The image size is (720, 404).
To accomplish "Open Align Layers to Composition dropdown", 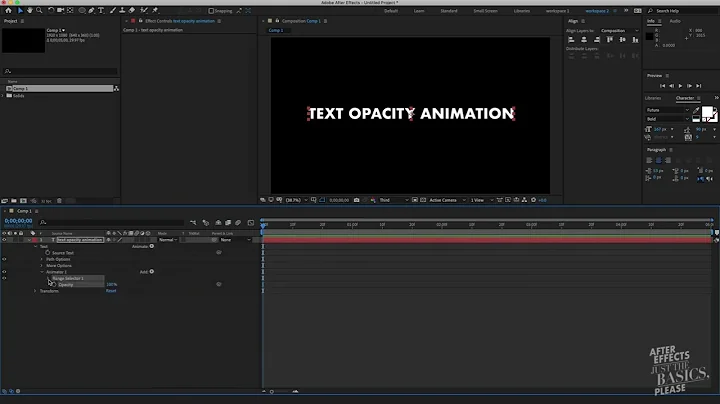I will coord(619,31).
